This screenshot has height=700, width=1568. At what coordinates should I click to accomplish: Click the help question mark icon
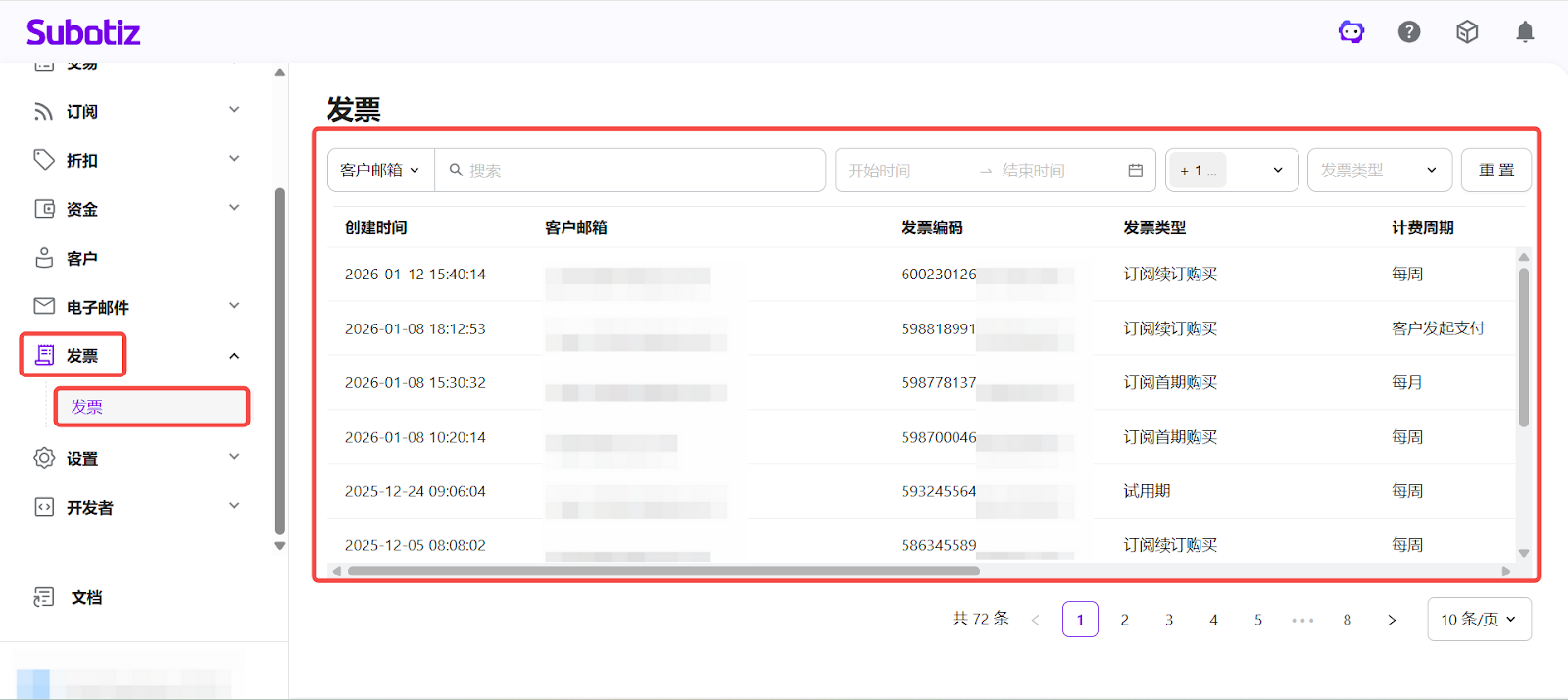pyautogui.click(x=1409, y=32)
